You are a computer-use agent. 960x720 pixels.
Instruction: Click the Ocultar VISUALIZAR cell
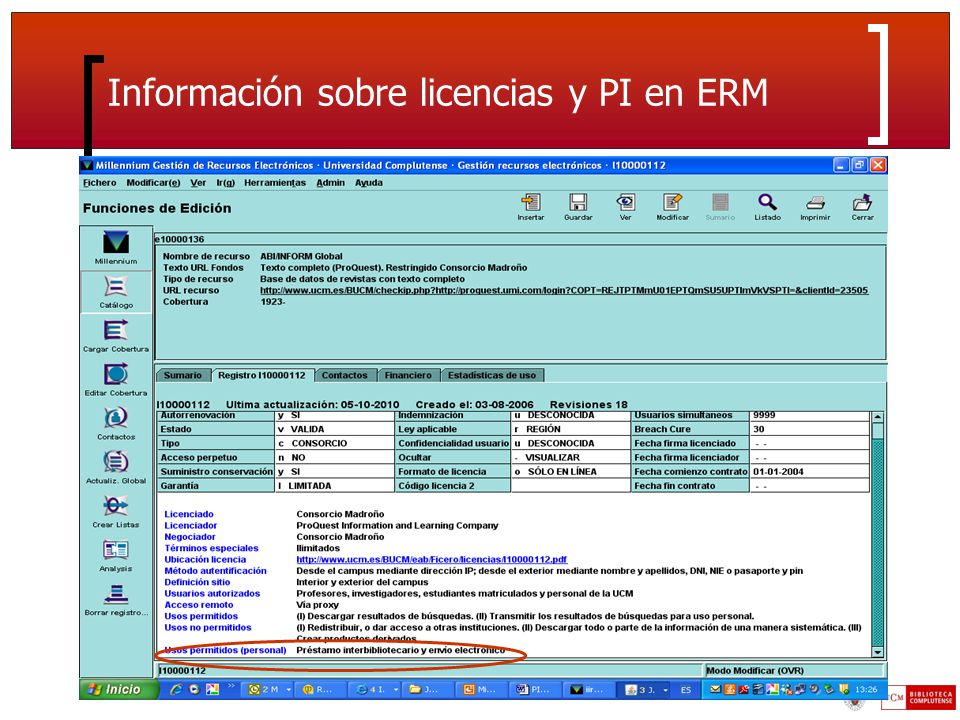pos(571,457)
